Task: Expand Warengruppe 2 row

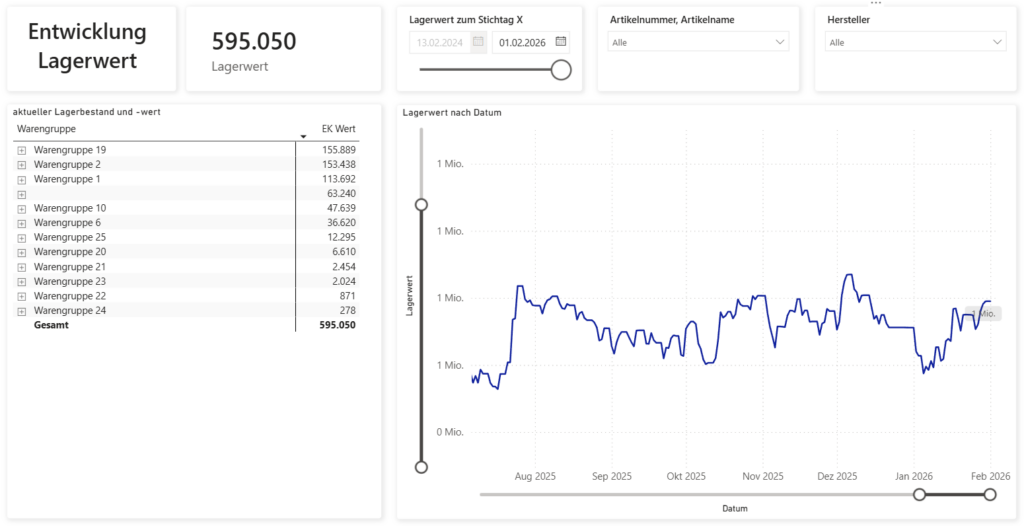Action: [21, 164]
